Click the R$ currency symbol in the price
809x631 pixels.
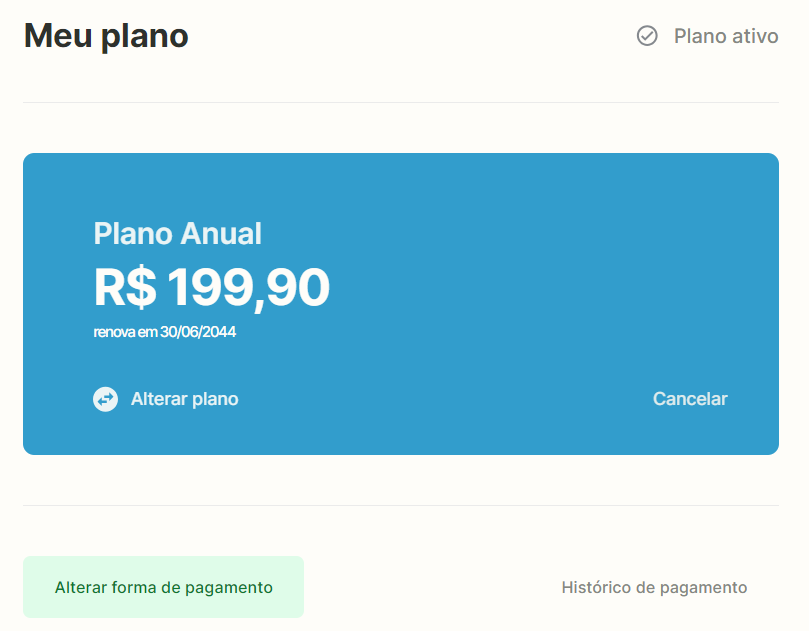tap(125, 287)
